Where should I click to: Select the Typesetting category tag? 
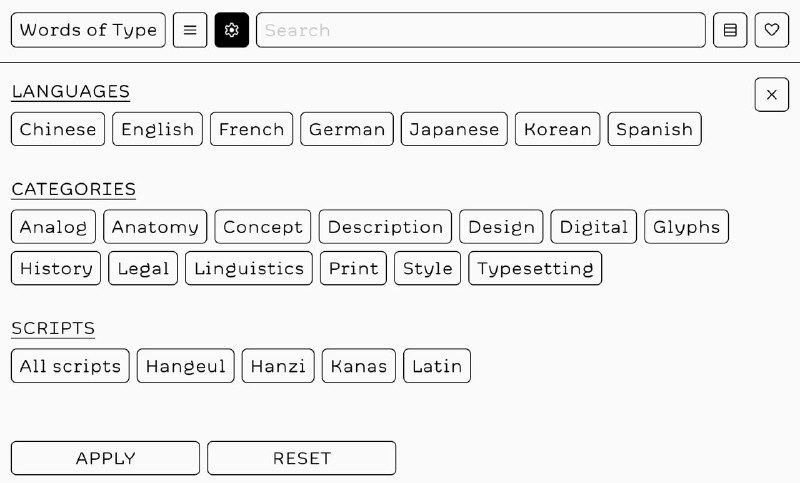tap(535, 268)
